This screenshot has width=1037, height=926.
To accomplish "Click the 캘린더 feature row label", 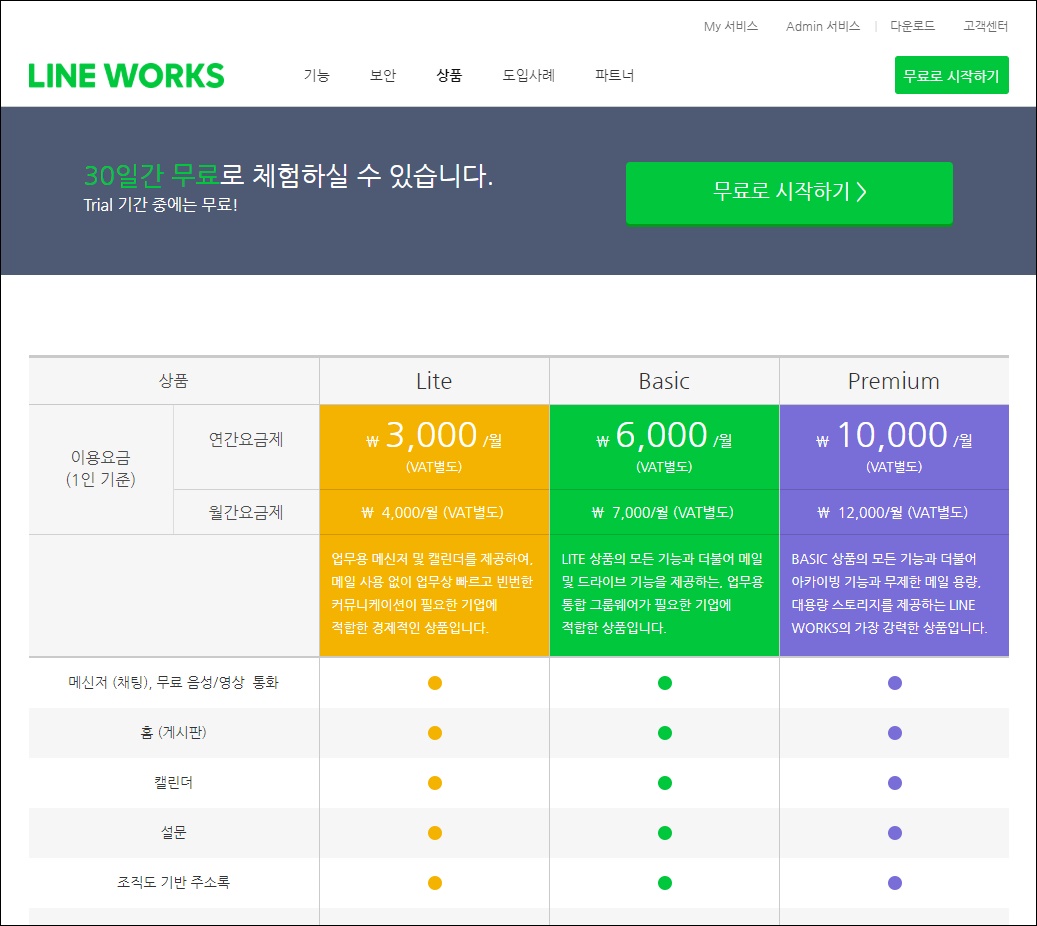I will (x=173, y=782).
